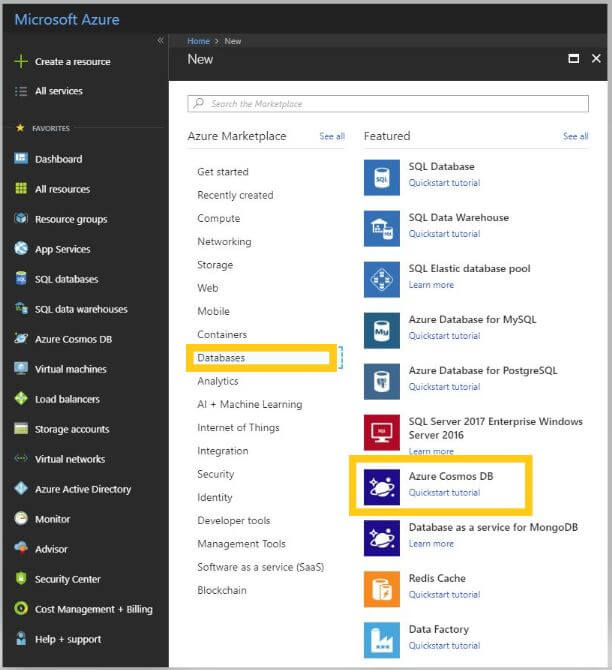Open the SQL data warehouses icon
Image resolution: width=612 pixels, height=670 pixels.
(x=21, y=308)
